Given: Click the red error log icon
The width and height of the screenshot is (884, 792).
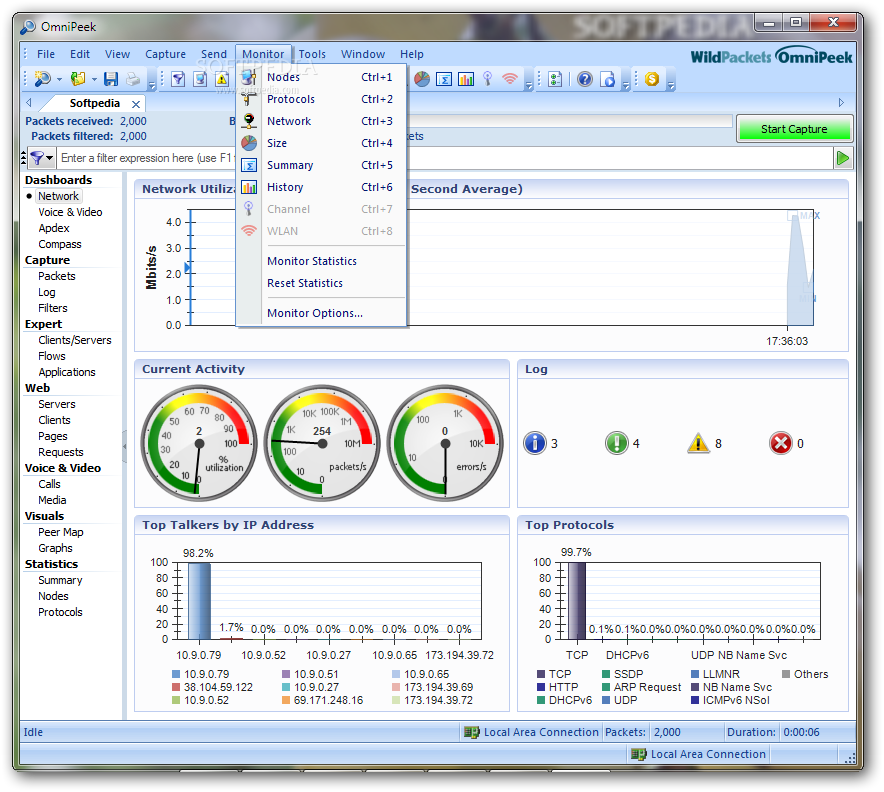Looking at the screenshot, I should coord(780,443).
